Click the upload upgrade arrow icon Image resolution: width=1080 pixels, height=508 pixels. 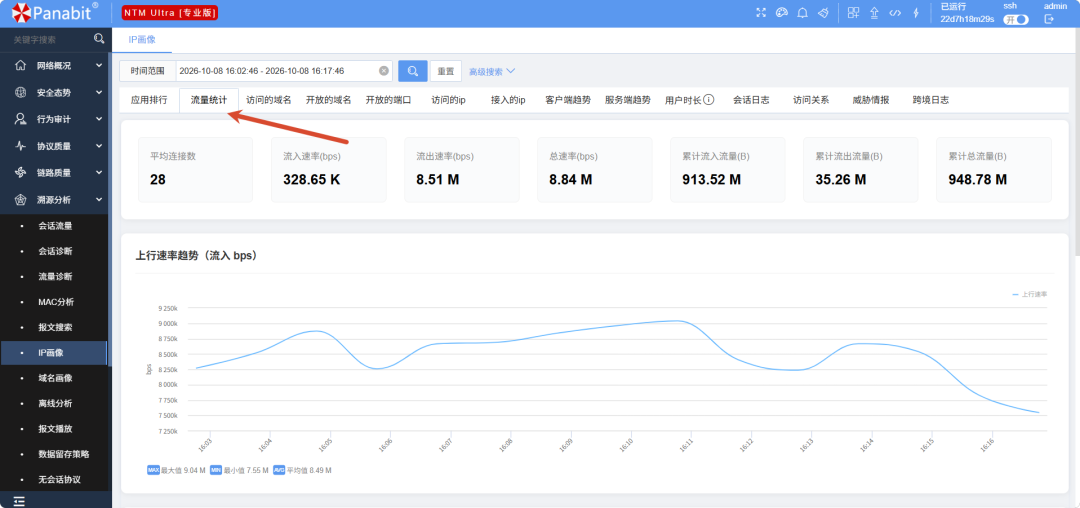tap(875, 12)
